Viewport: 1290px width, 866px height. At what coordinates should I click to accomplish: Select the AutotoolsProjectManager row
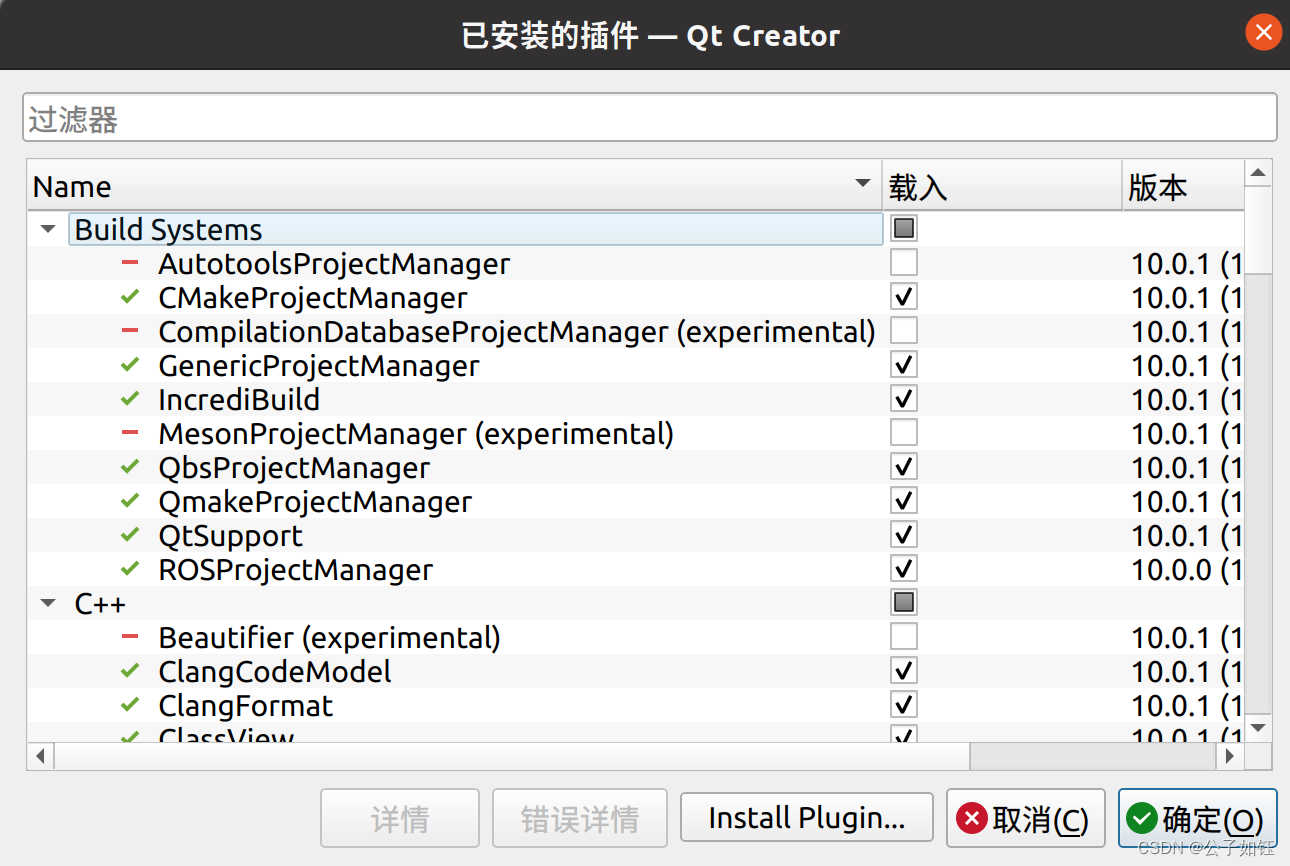(x=635, y=263)
